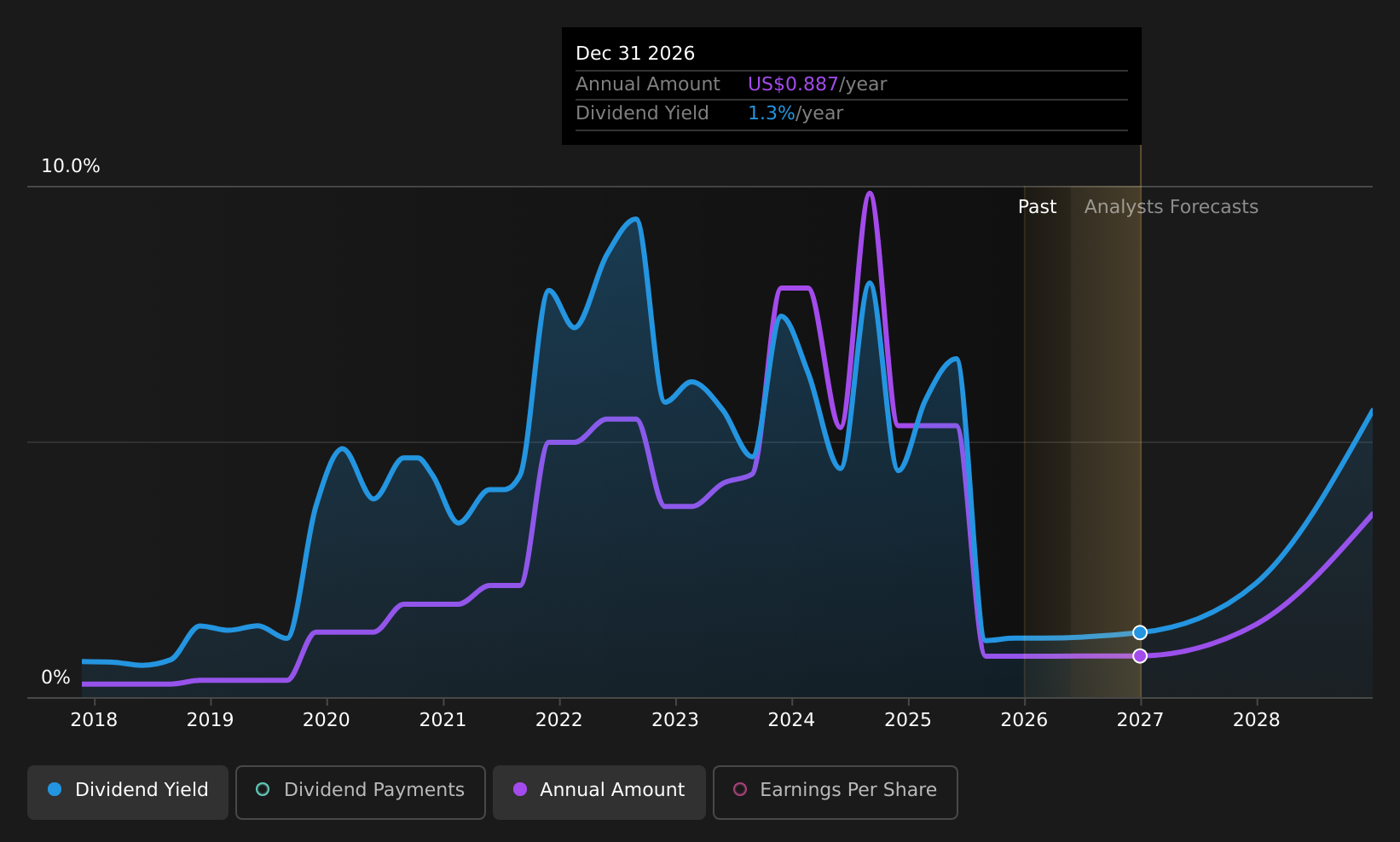Image resolution: width=1400 pixels, height=842 pixels.
Task: Click the 0% y-axis label
Action: (56, 678)
